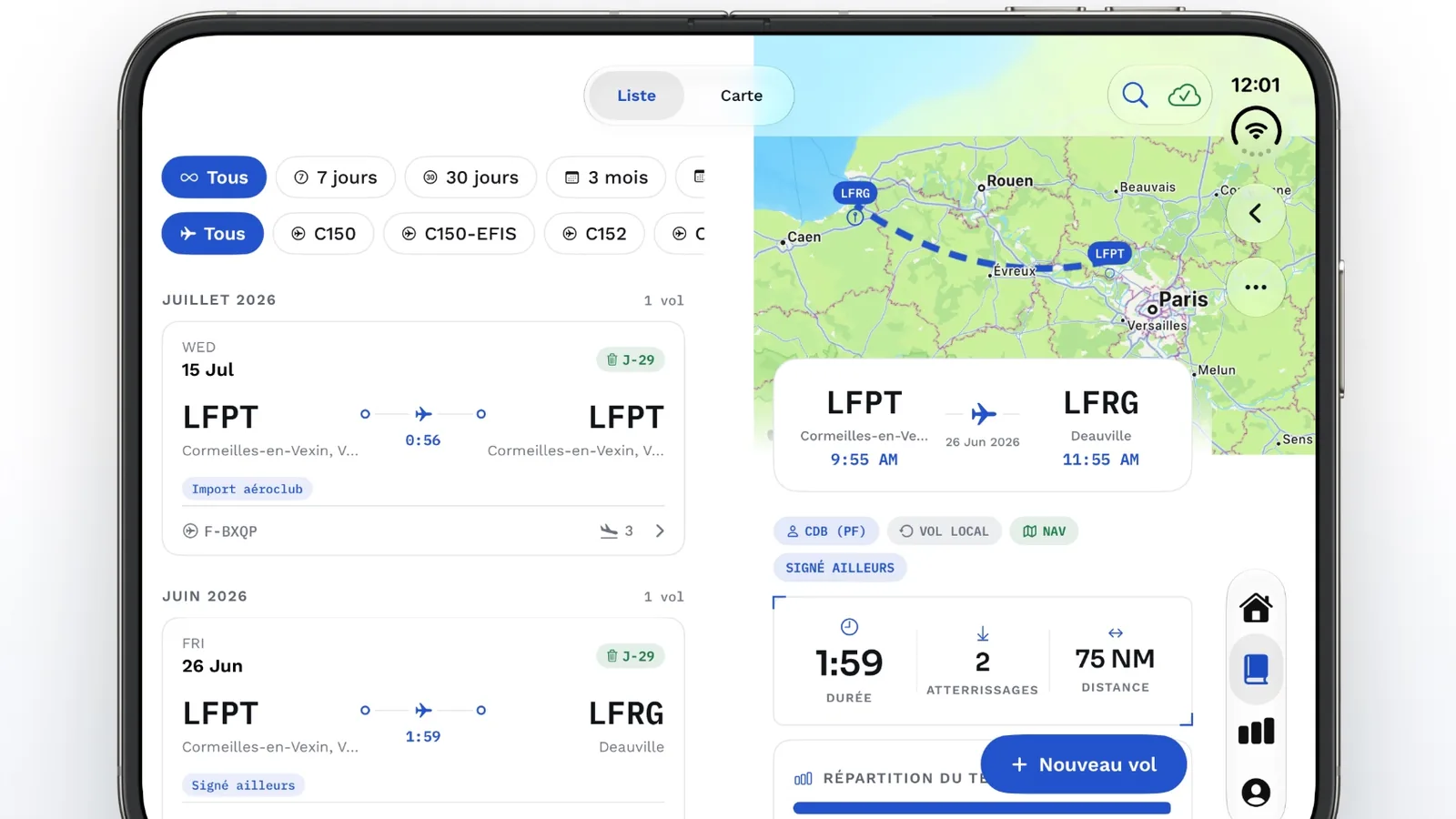The image size is (1456, 819).
Task: Tap the J-29 badge on 15 Jul flight
Action: coord(631,359)
